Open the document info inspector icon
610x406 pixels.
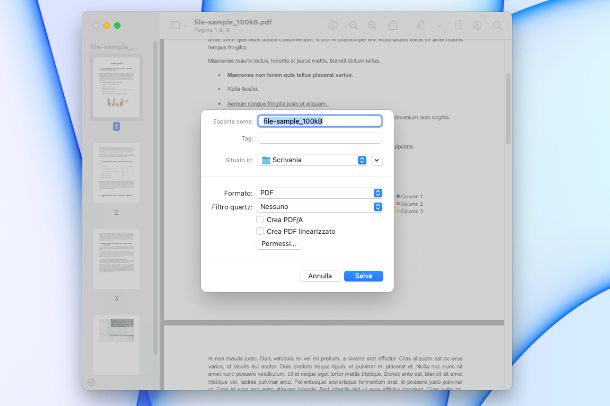pyautogui.click(x=333, y=25)
